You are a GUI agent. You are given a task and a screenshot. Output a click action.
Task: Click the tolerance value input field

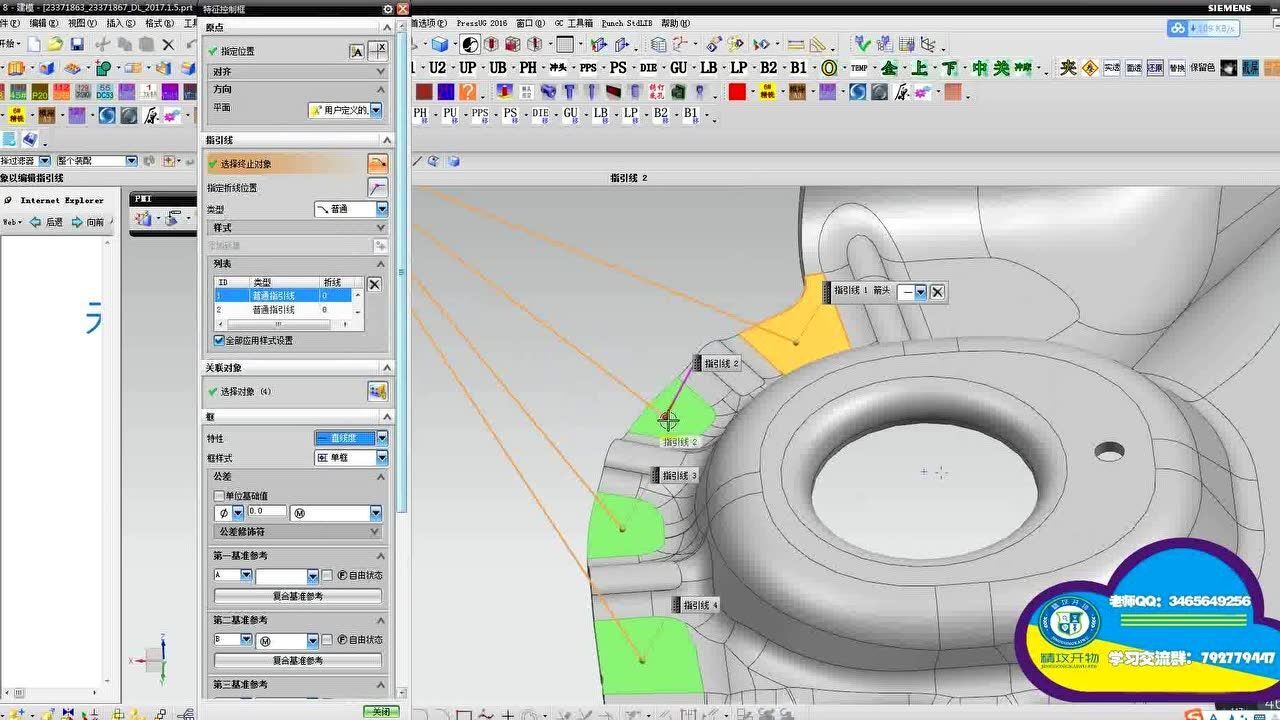266,512
